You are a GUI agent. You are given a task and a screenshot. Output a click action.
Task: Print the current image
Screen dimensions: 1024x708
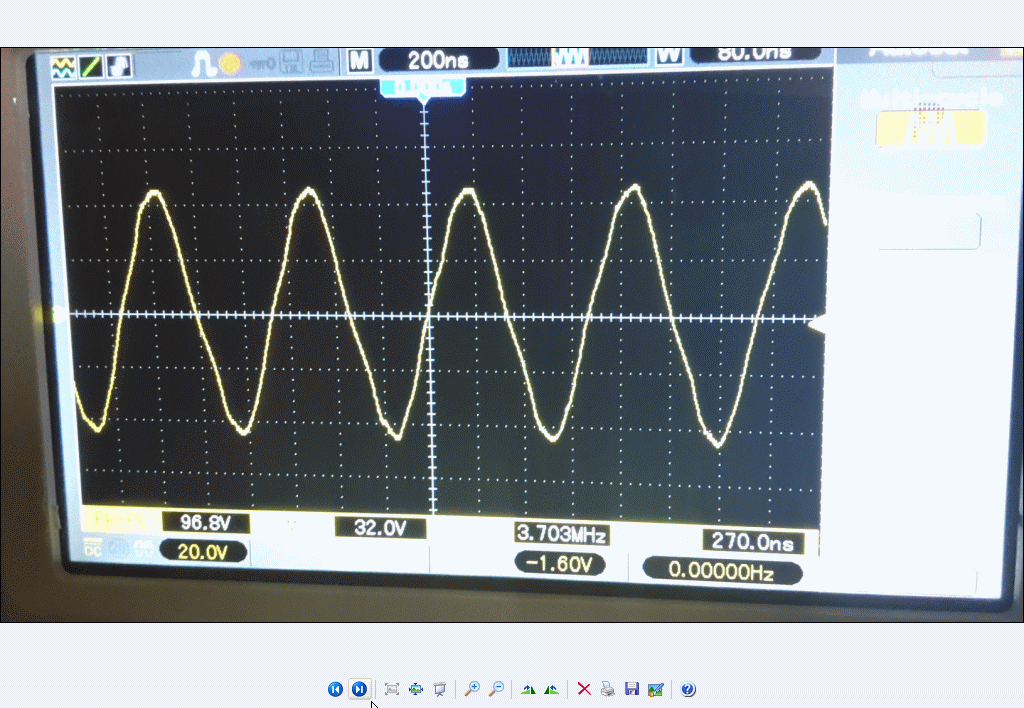[x=607, y=689]
